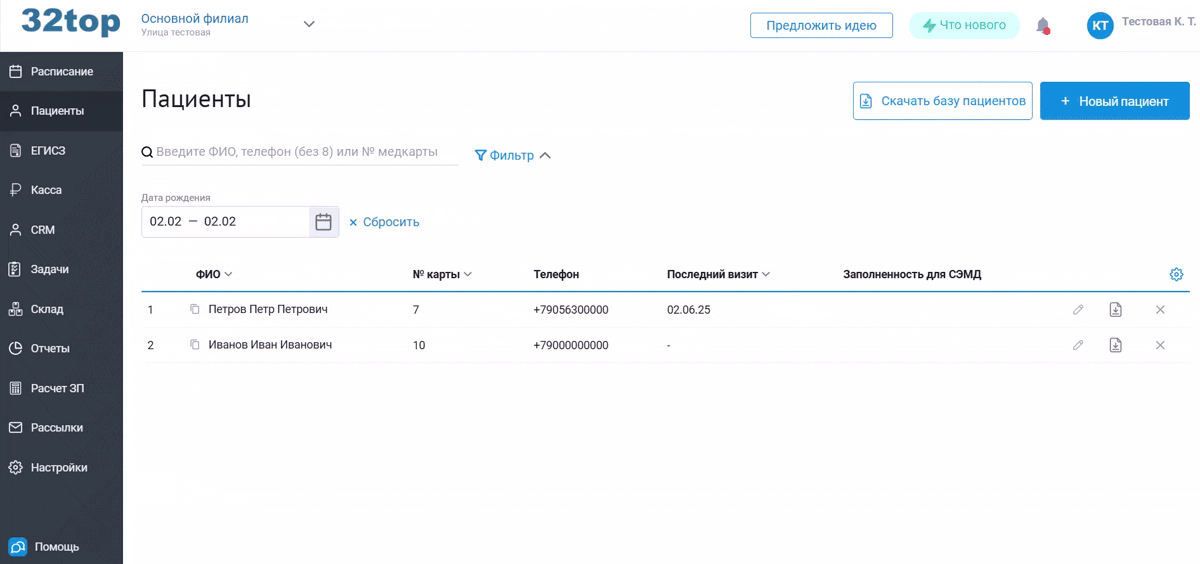Open Склад section in sidebar

point(61,309)
